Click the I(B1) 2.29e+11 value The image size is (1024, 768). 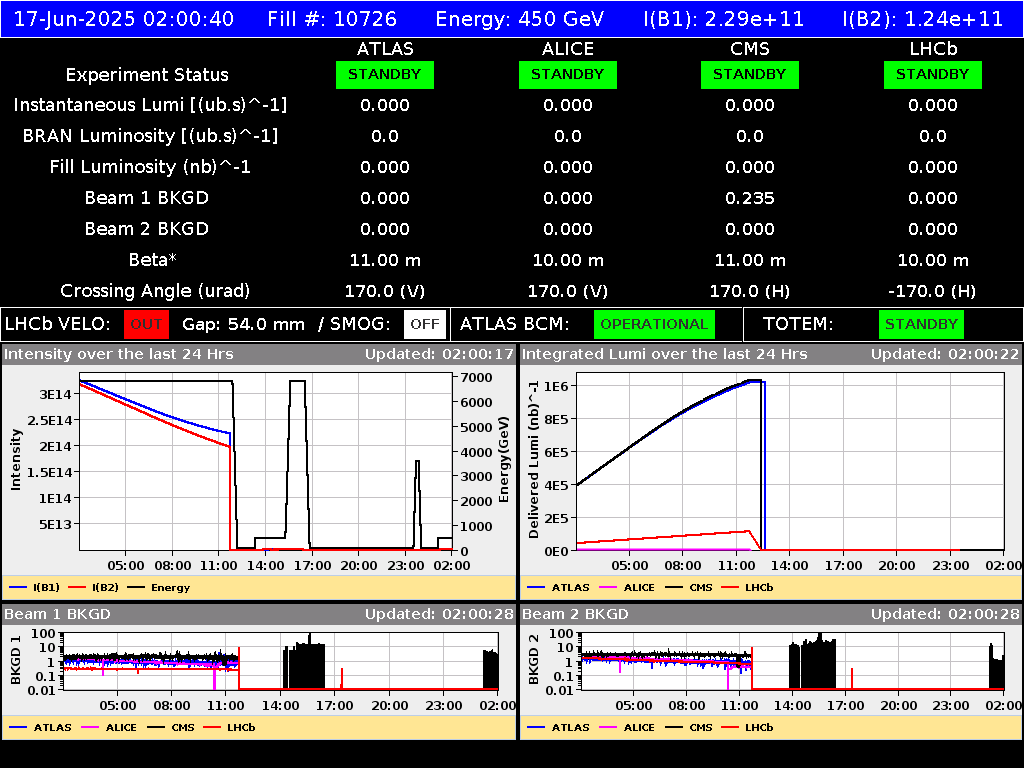click(x=724, y=19)
